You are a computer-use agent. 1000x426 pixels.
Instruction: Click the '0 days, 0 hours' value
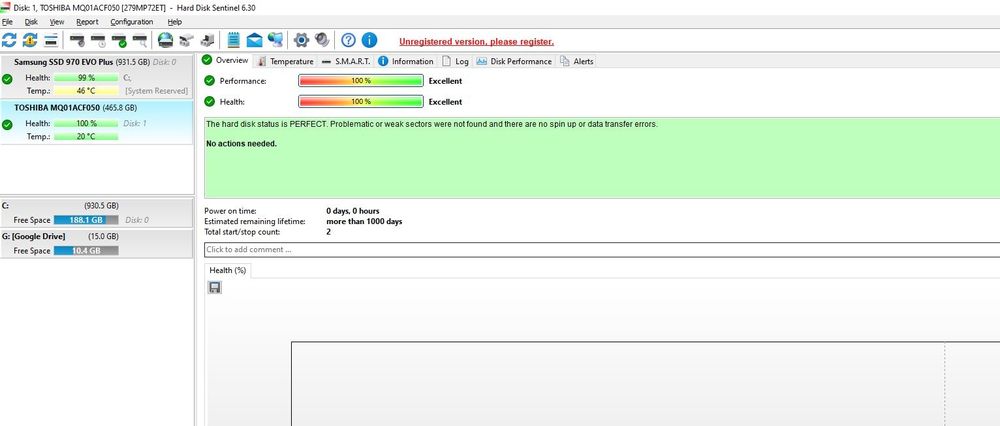coord(353,211)
